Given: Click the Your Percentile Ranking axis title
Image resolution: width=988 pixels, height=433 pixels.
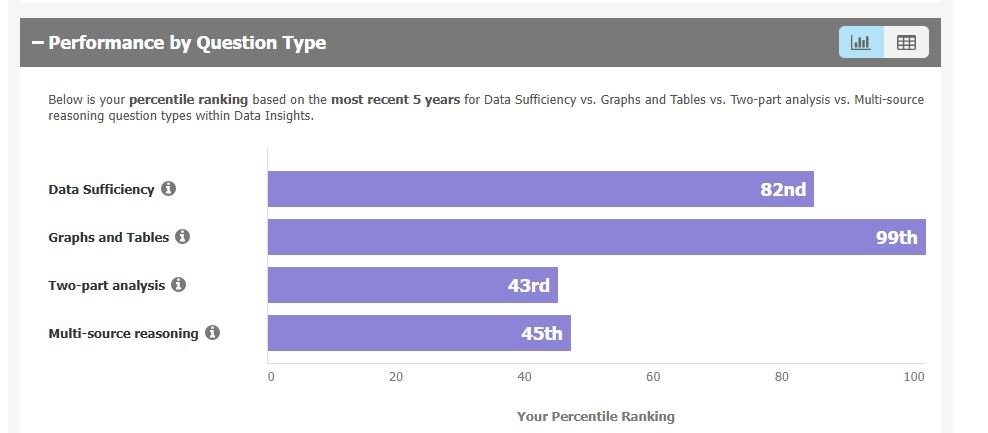Looking at the screenshot, I should click(595, 416).
